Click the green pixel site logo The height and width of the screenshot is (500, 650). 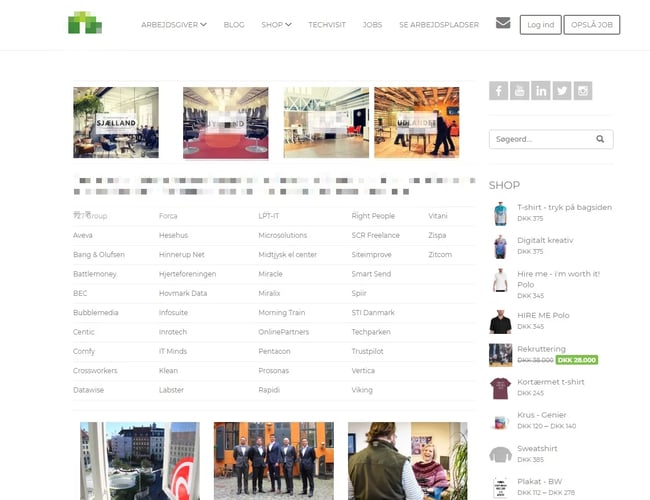pyautogui.click(x=85, y=22)
